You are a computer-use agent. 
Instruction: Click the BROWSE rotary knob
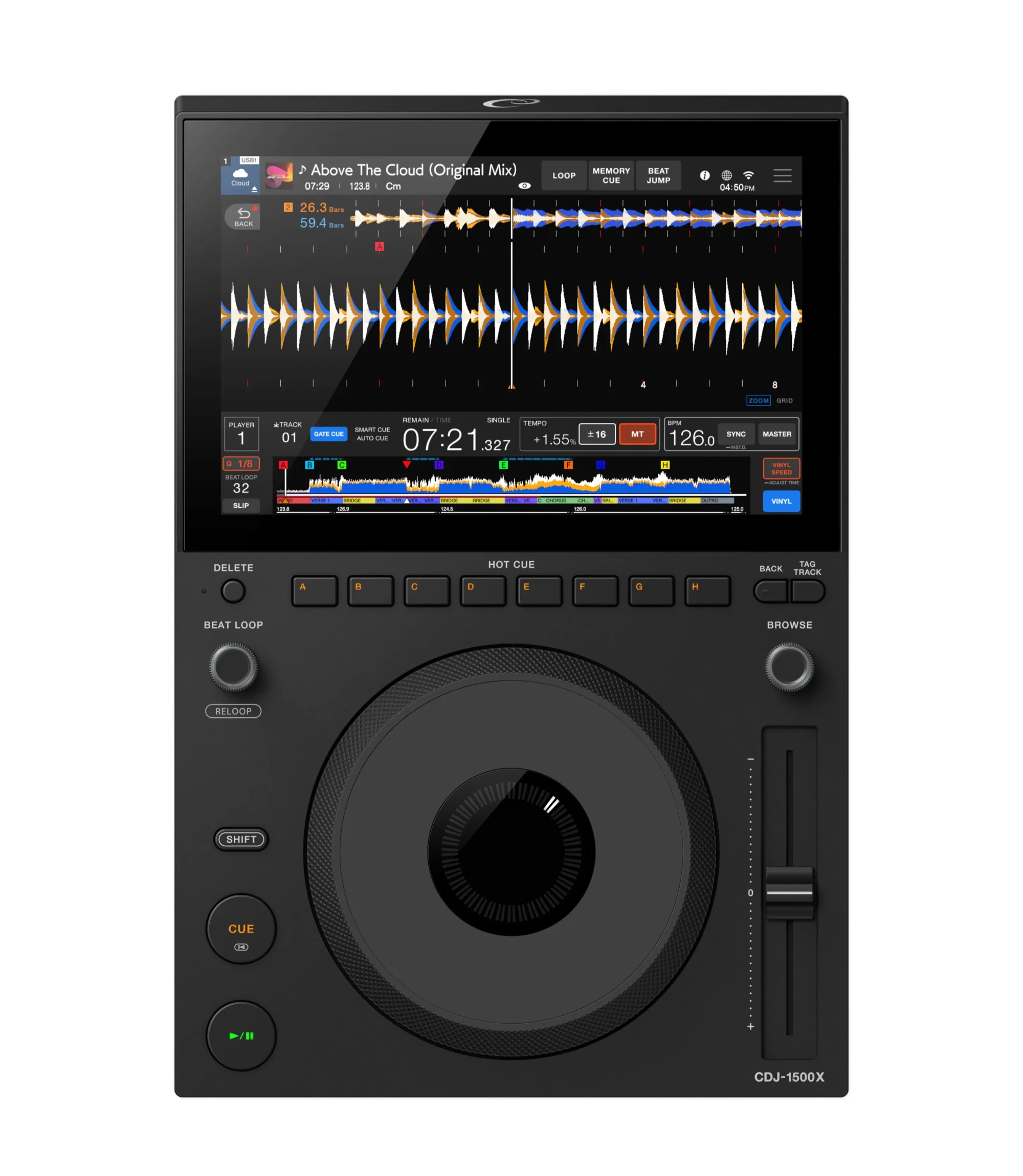tap(790, 666)
